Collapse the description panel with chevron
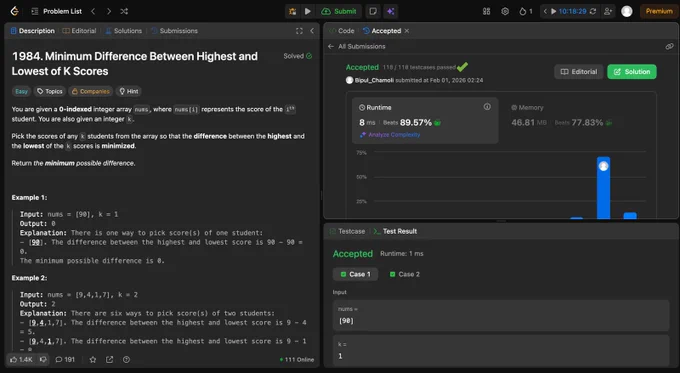 point(312,31)
